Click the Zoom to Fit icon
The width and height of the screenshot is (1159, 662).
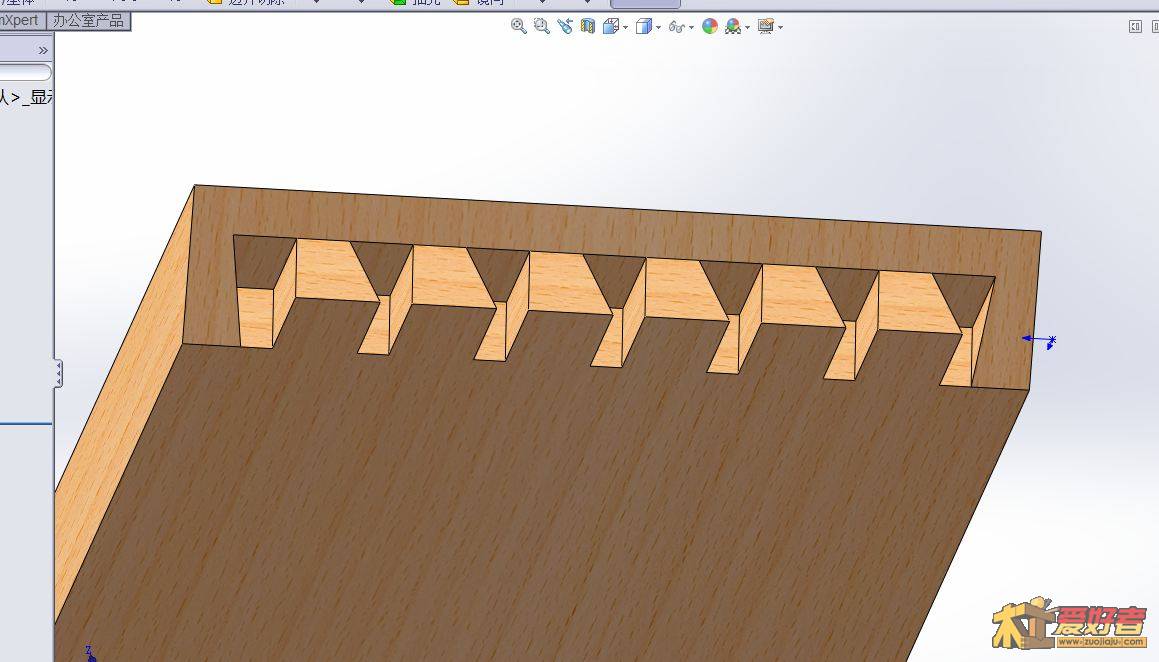[518, 27]
